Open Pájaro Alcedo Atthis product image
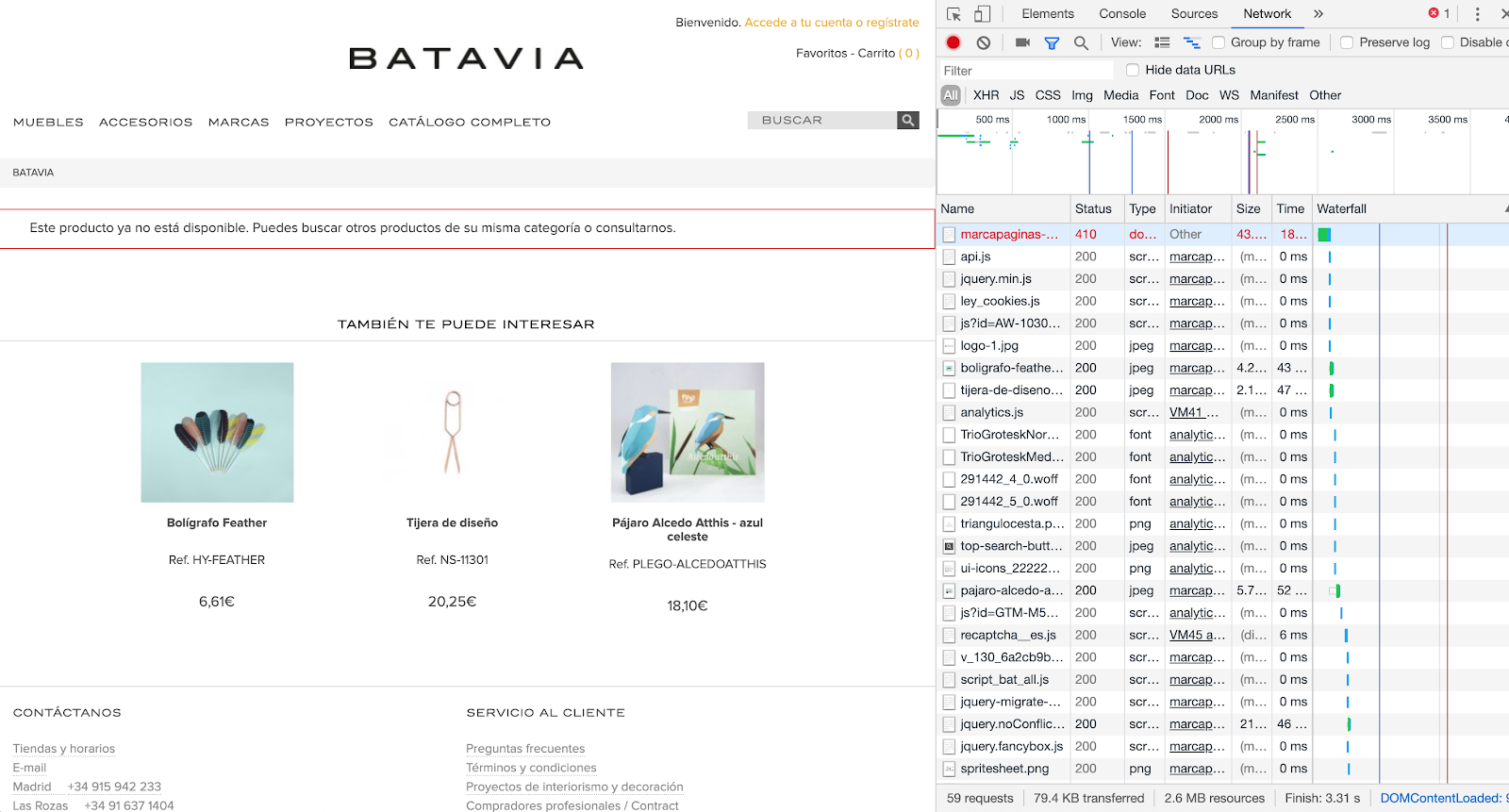Screen dimensions: 1509x812 pyautogui.click(x=688, y=432)
